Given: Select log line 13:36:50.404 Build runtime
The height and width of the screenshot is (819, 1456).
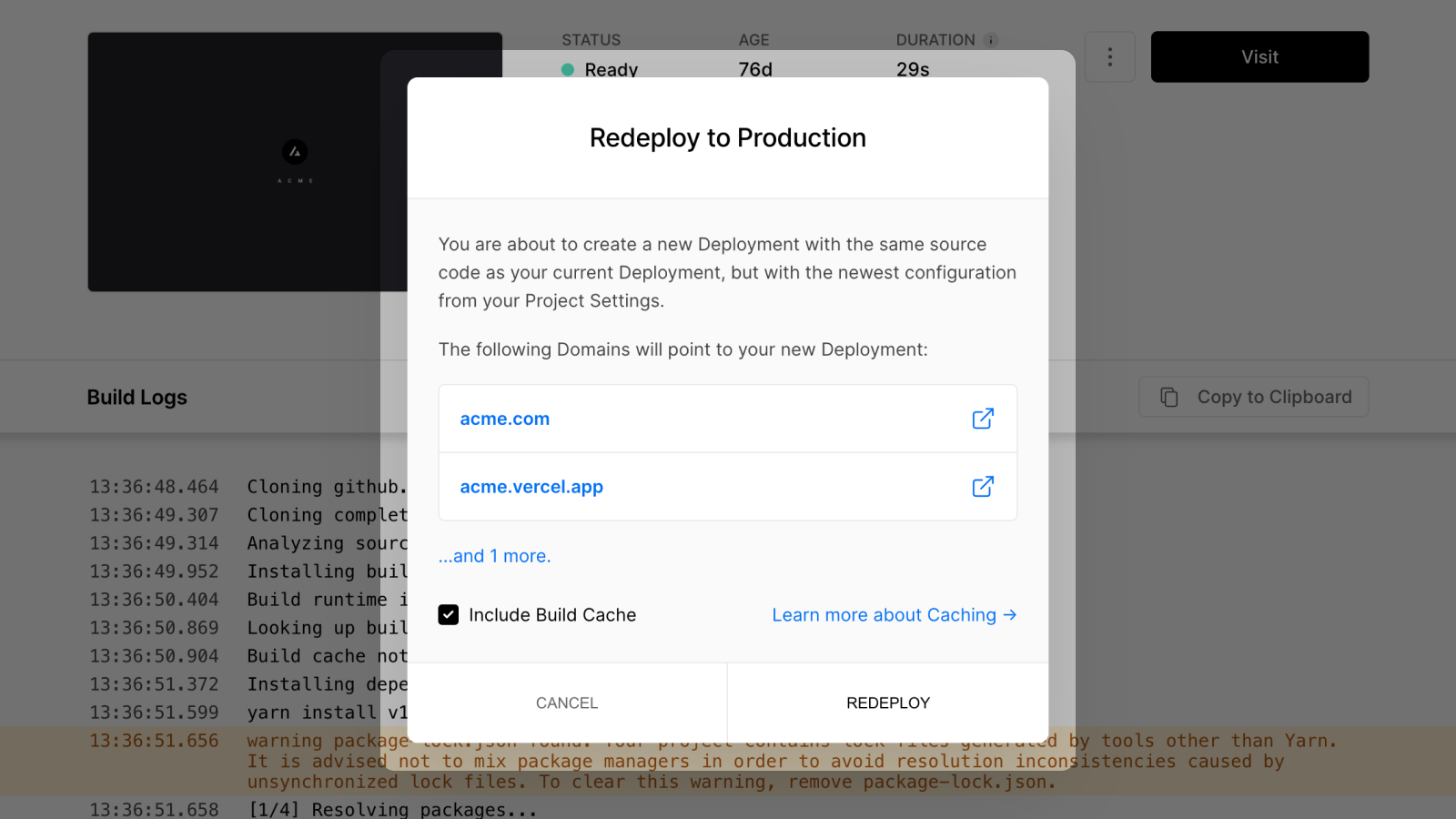Looking at the screenshot, I should coord(248,600).
